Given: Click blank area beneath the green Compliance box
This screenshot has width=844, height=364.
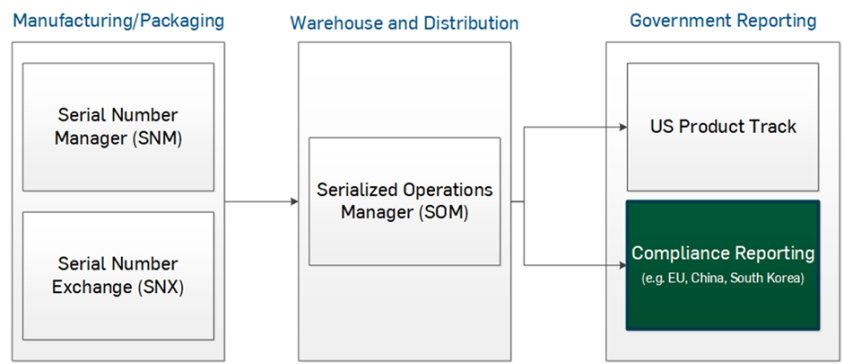Looking at the screenshot, I should [x=723, y=345].
